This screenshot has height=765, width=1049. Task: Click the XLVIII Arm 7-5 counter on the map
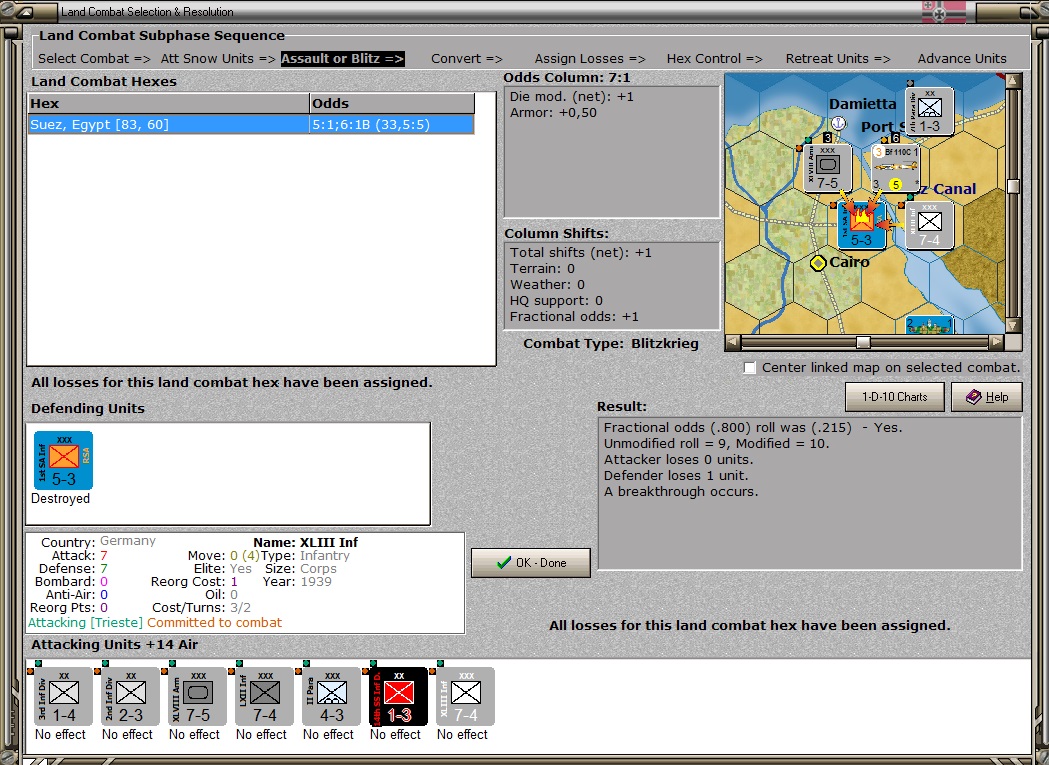click(x=828, y=168)
